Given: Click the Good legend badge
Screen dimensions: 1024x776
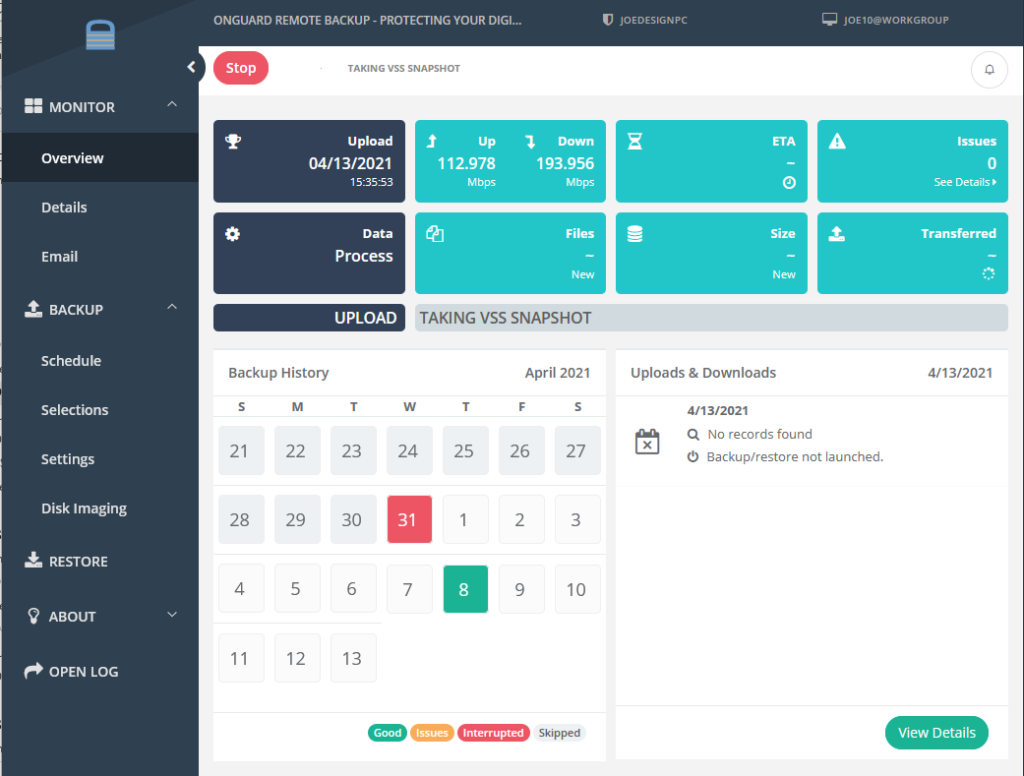Looking at the screenshot, I should coord(387,733).
